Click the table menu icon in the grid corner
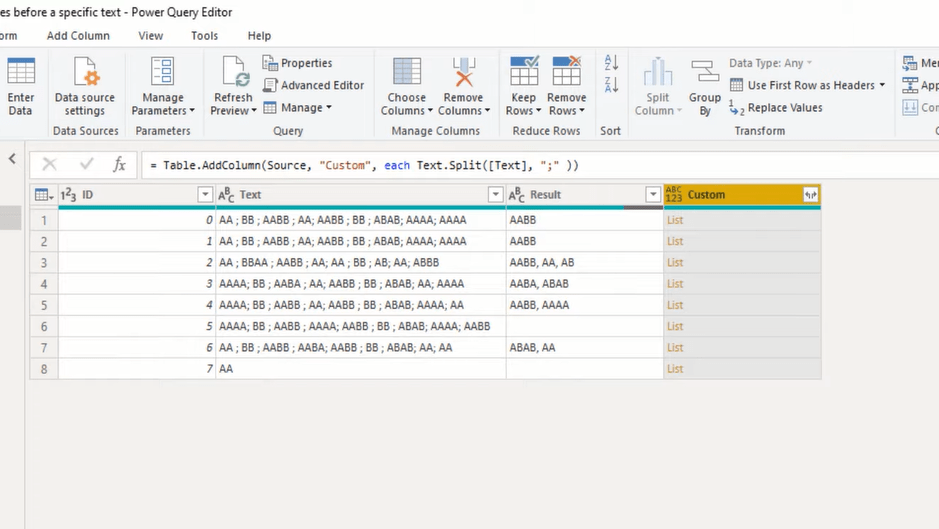939x529 pixels. 44,195
